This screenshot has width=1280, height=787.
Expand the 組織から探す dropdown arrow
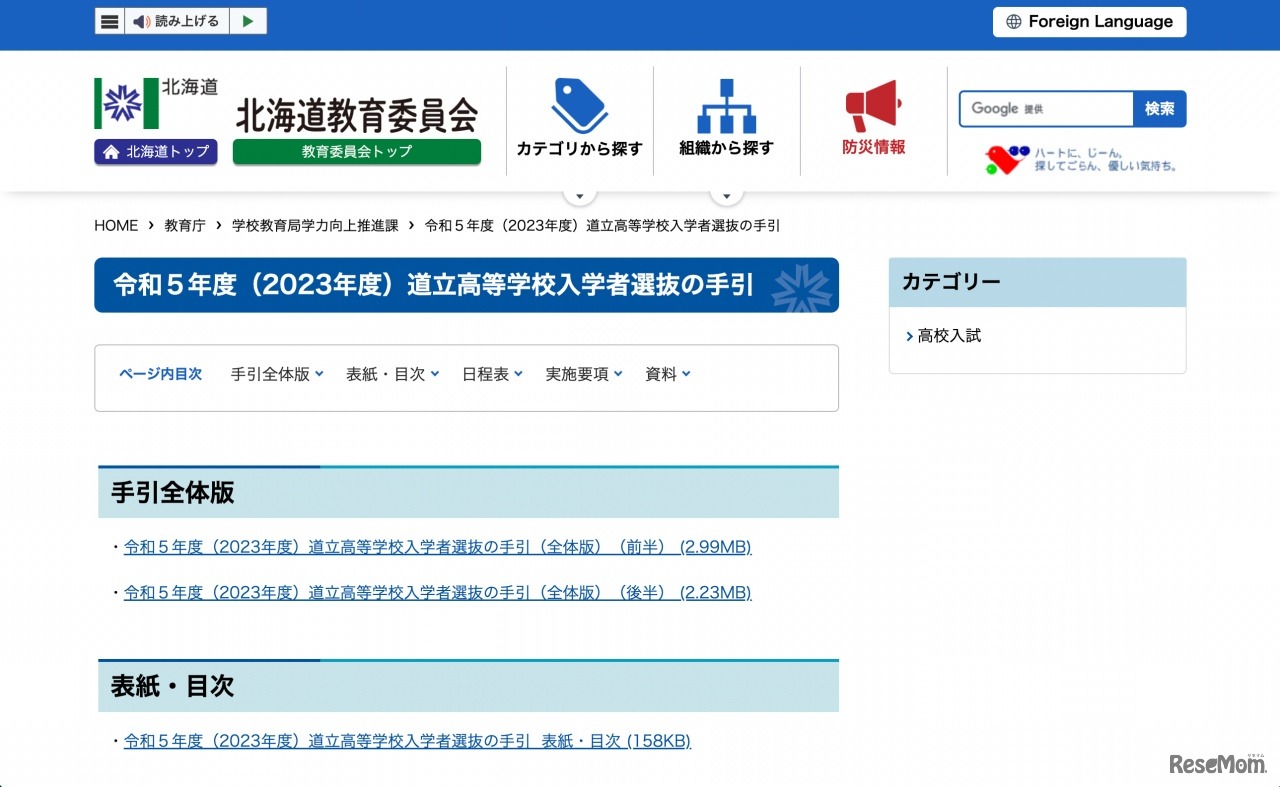[727, 195]
